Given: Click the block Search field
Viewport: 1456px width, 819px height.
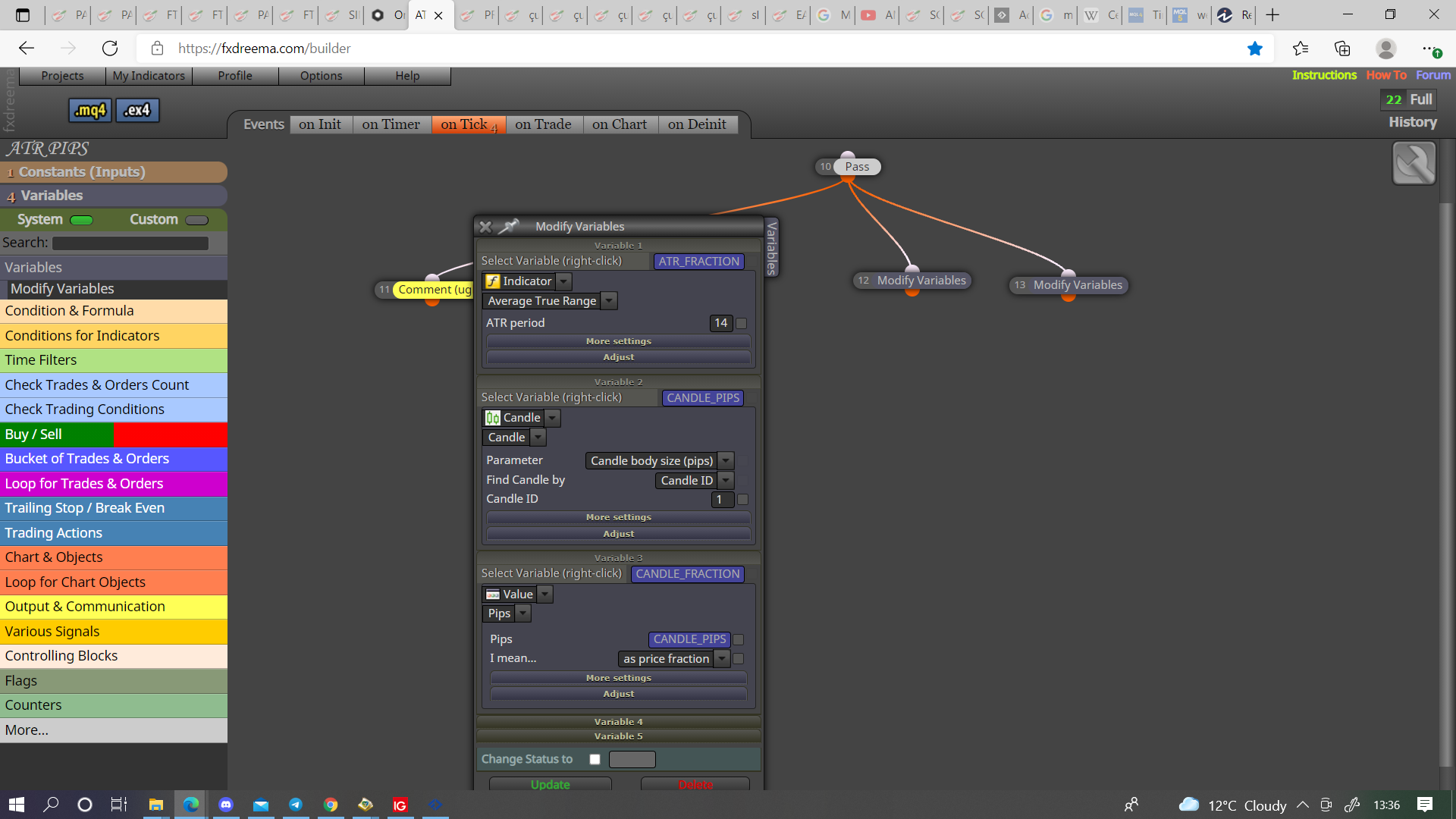Looking at the screenshot, I should click(x=130, y=243).
